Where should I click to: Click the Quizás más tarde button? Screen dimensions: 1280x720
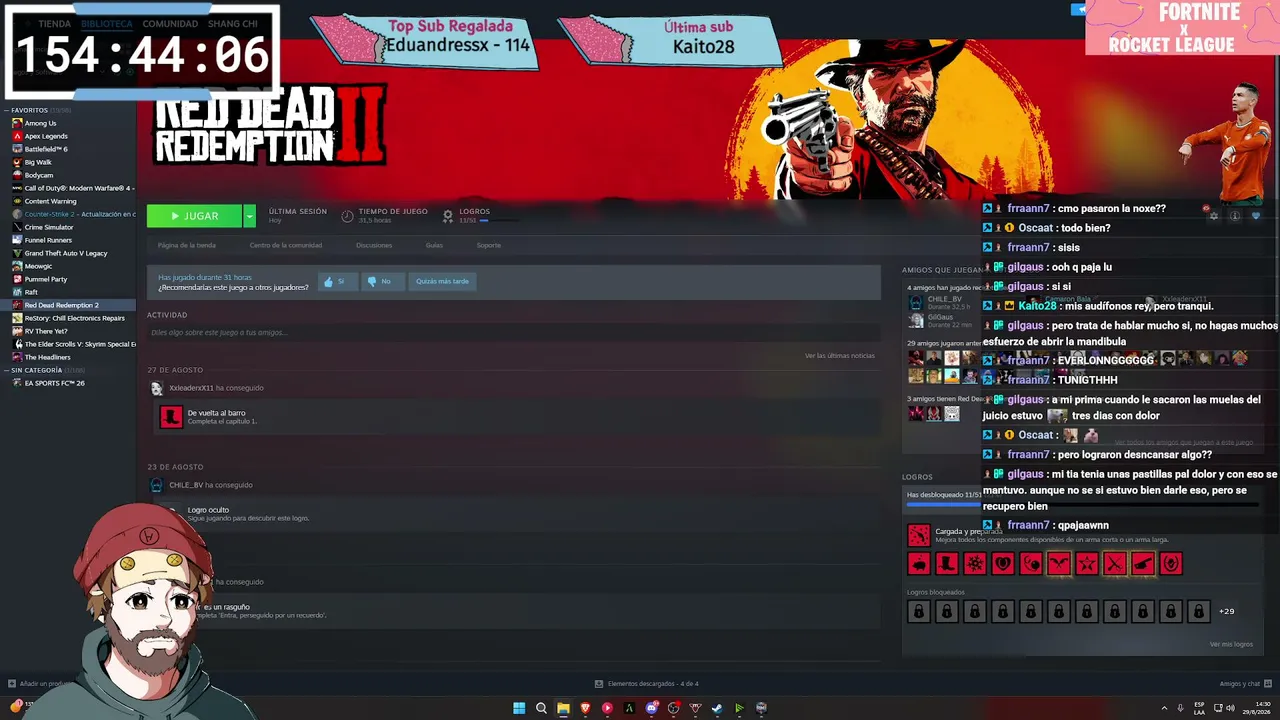click(x=442, y=282)
